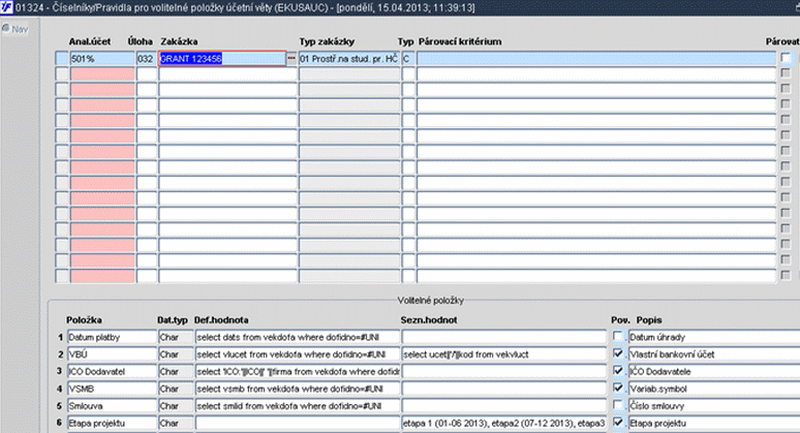Uncheck Pov. checkbox for VSMB row
This screenshot has height=433, width=800.
coord(618,388)
